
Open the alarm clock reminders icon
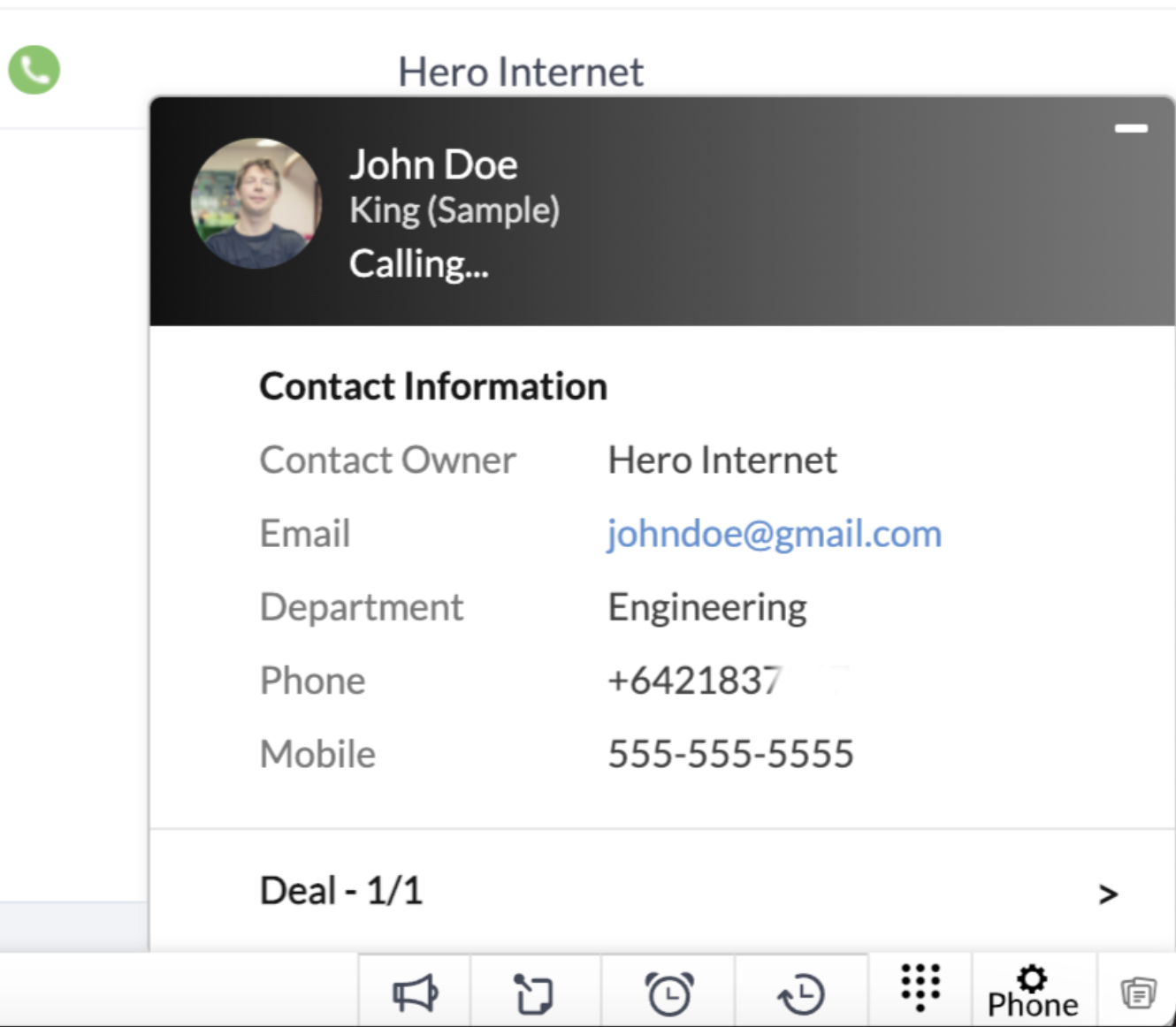pyautogui.click(x=669, y=994)
